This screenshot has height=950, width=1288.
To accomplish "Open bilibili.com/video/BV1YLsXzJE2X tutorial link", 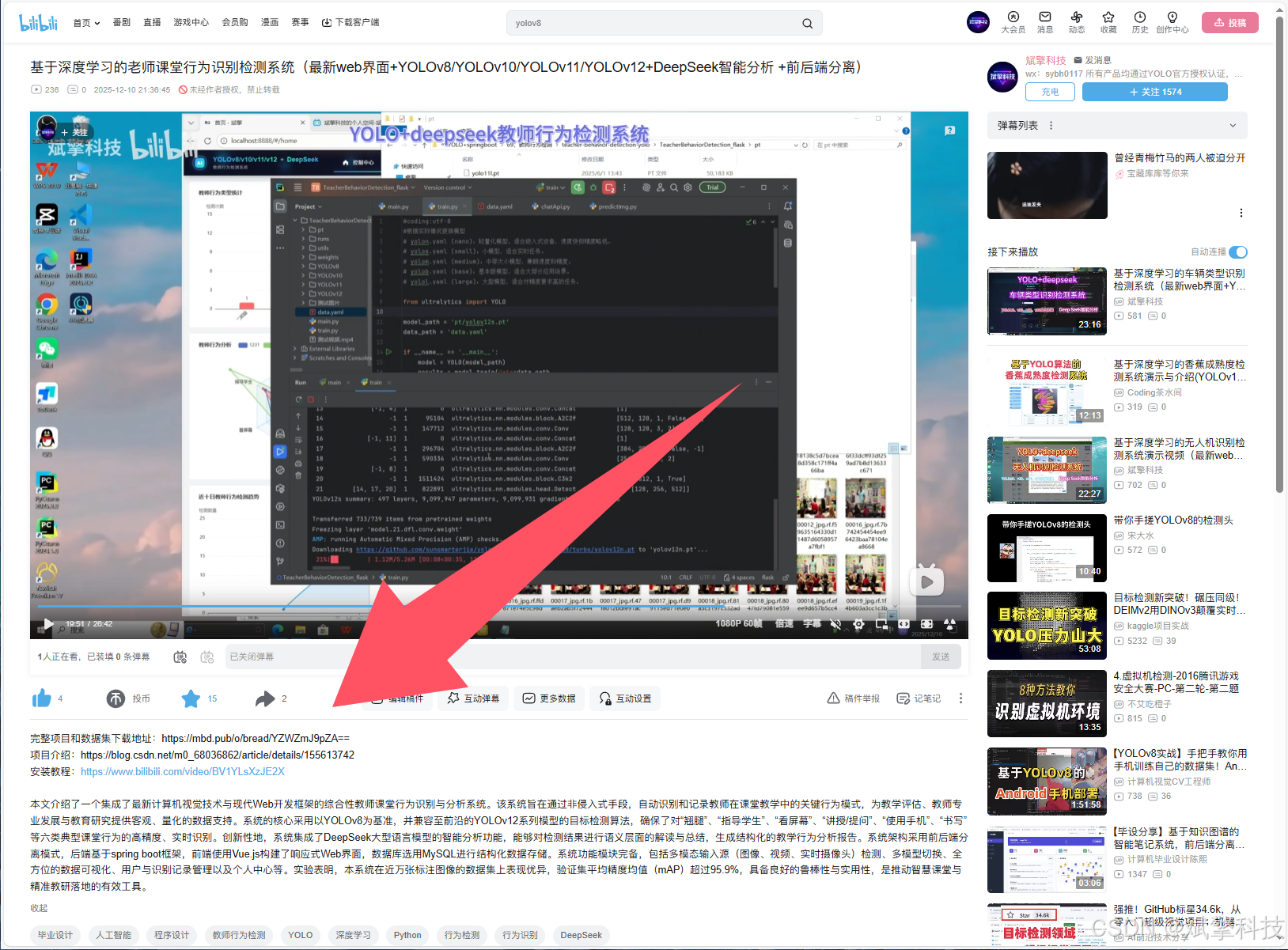I will (183, 771).
